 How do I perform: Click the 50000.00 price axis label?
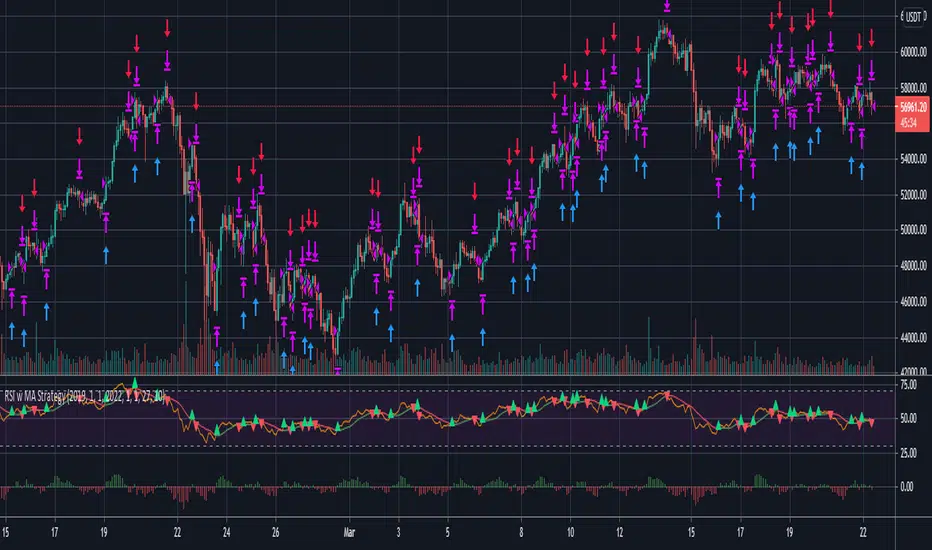coord(908,230)
